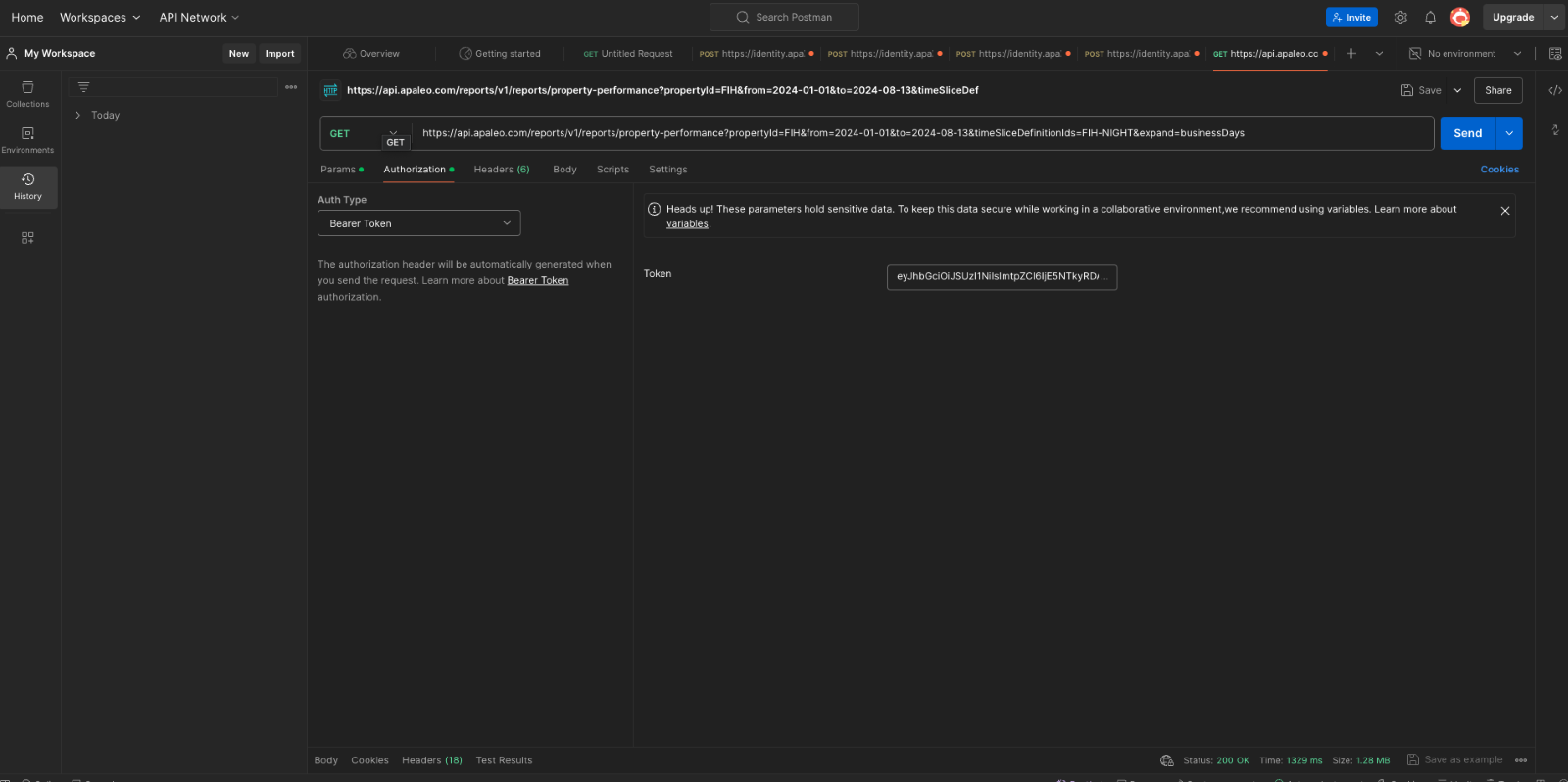Add a new request tab

pos(1351,54)
